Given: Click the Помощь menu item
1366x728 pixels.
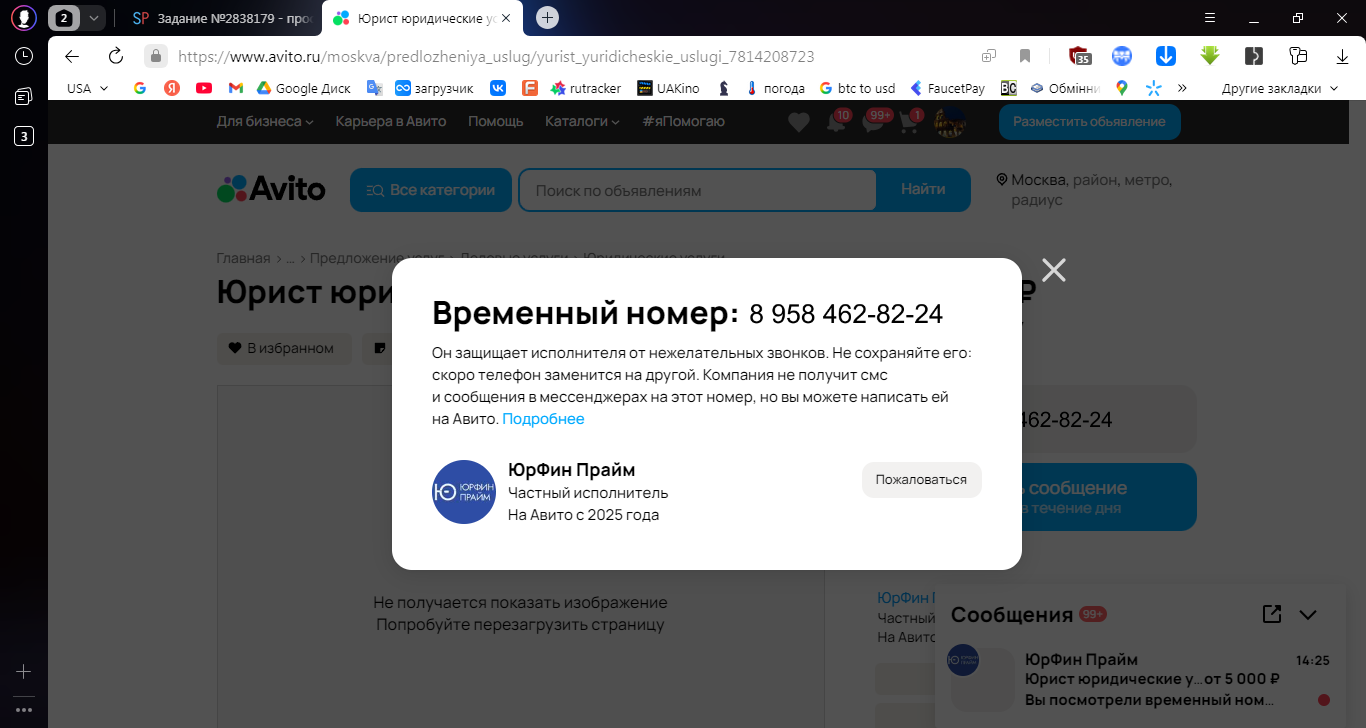Looking at the screenshot, I should 496,121.
